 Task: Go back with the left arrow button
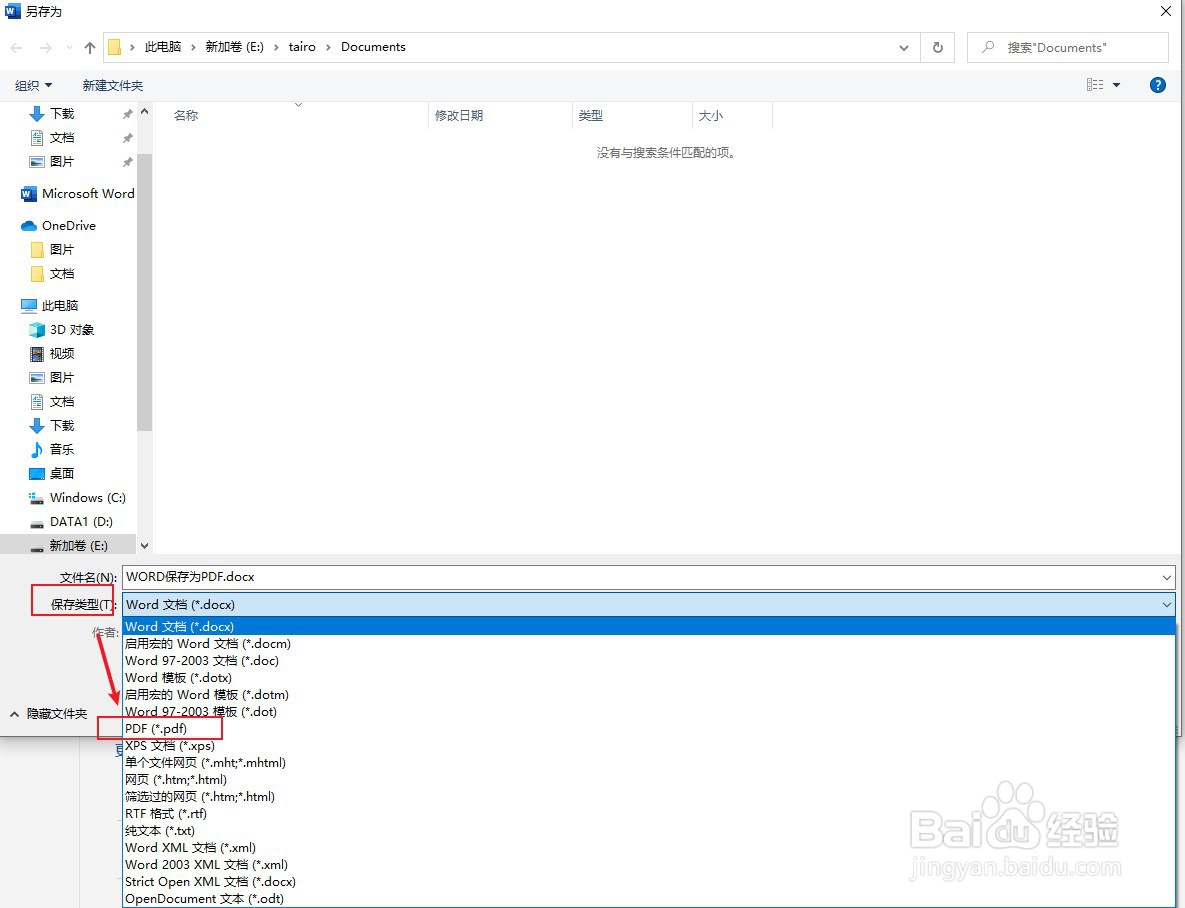click(x=17, y=48)
